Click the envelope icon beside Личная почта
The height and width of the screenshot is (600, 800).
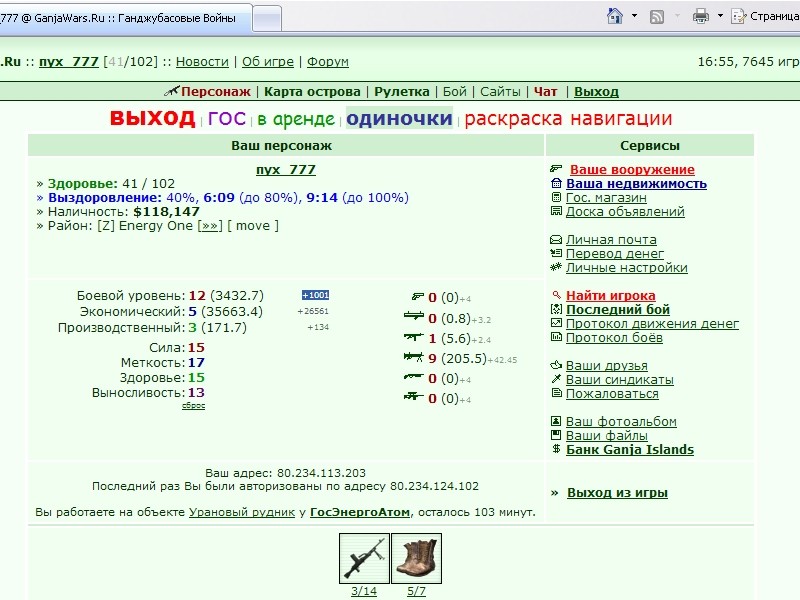click(556, 239)
